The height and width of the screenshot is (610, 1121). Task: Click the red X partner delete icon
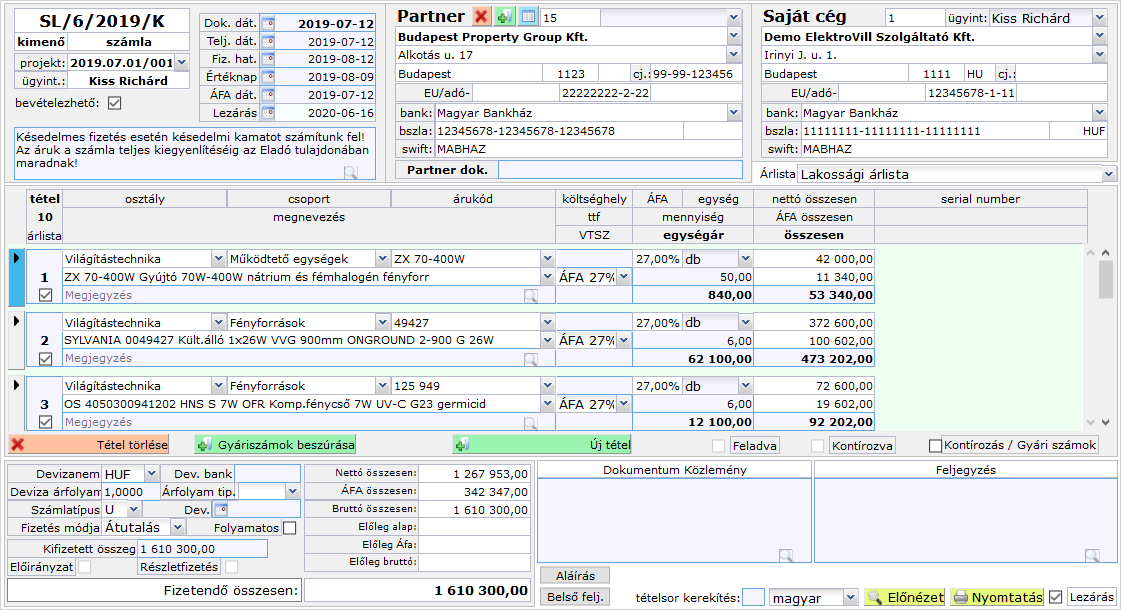click(482, 17)
